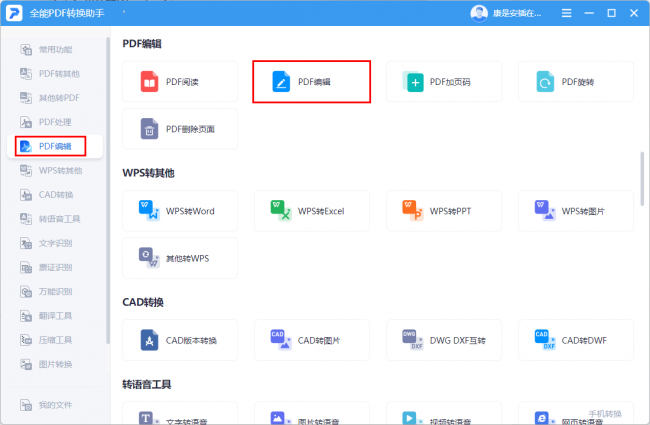This screenshot has height=425, width=650.
Task: Select CAD转换 in the sidebar
Action: click(55, 195)
